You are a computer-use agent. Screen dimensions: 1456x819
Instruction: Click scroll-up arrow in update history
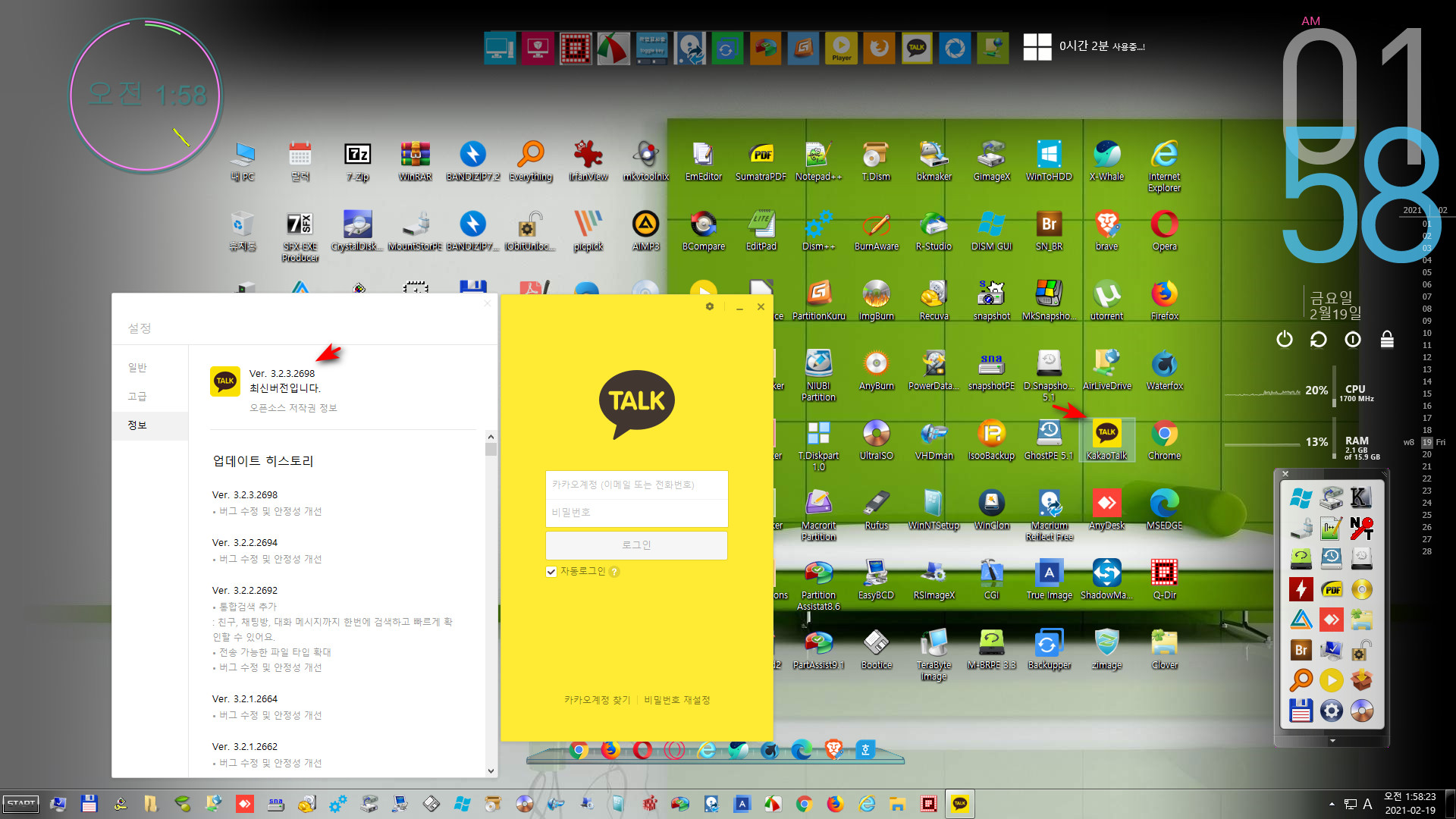[x=491, y=437]
